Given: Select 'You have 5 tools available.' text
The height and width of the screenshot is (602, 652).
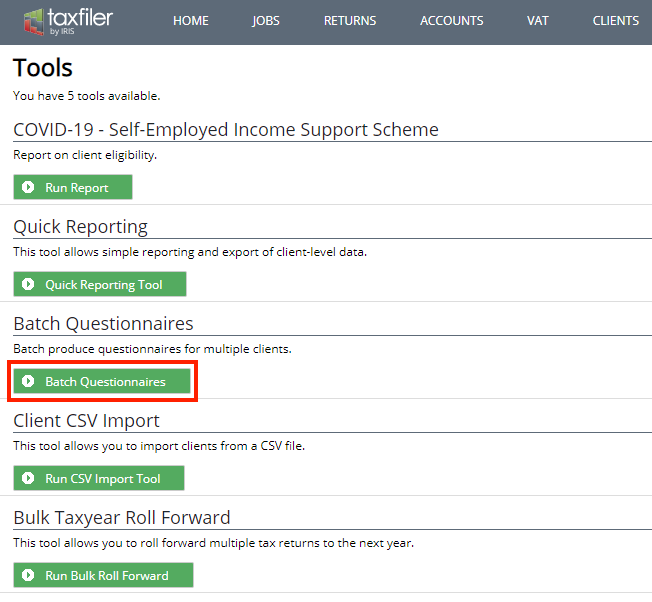Looking at the screenshot, I should tap(86, 96).
